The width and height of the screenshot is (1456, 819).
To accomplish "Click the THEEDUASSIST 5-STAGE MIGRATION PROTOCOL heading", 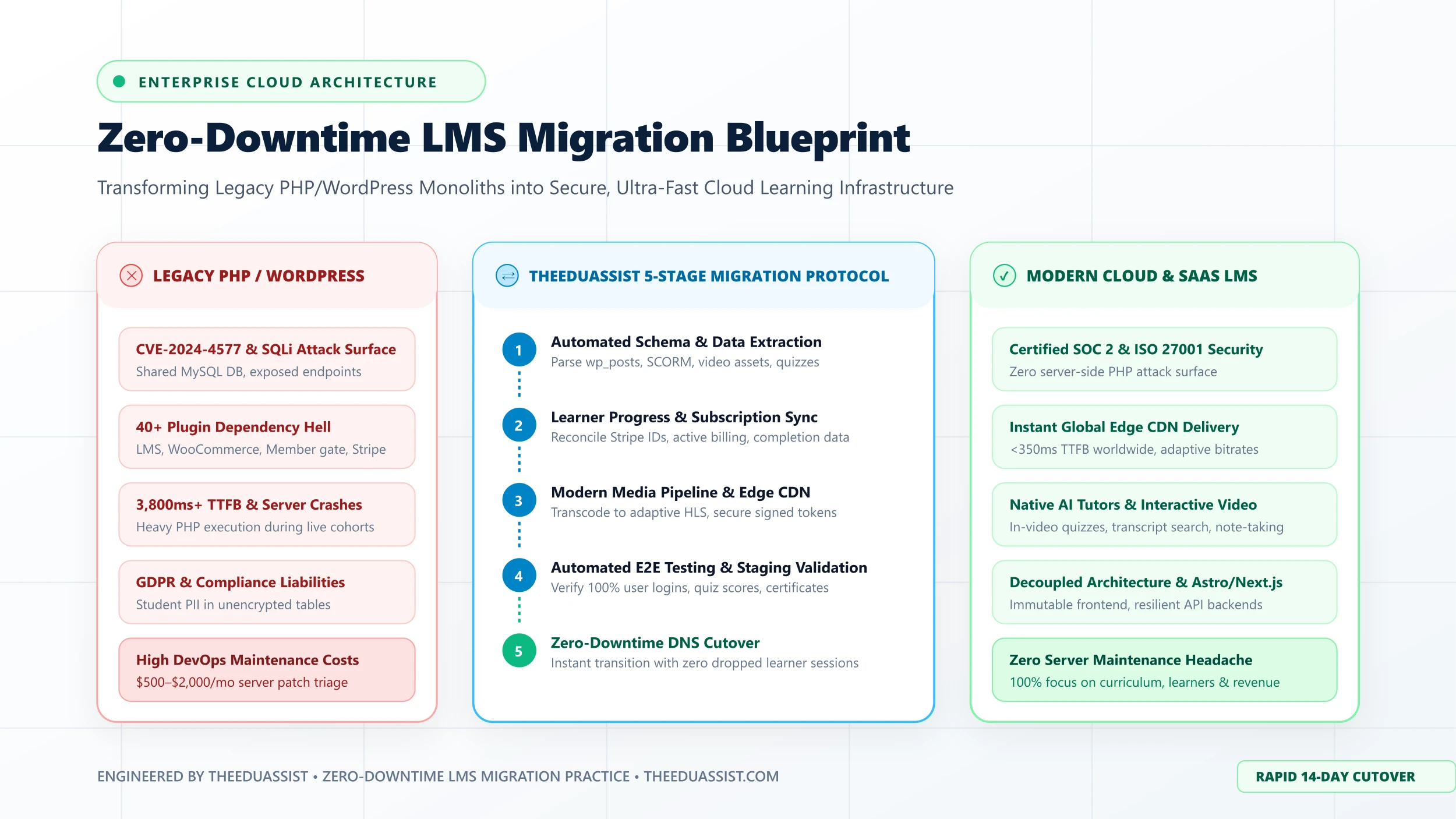I will (709, 276).
